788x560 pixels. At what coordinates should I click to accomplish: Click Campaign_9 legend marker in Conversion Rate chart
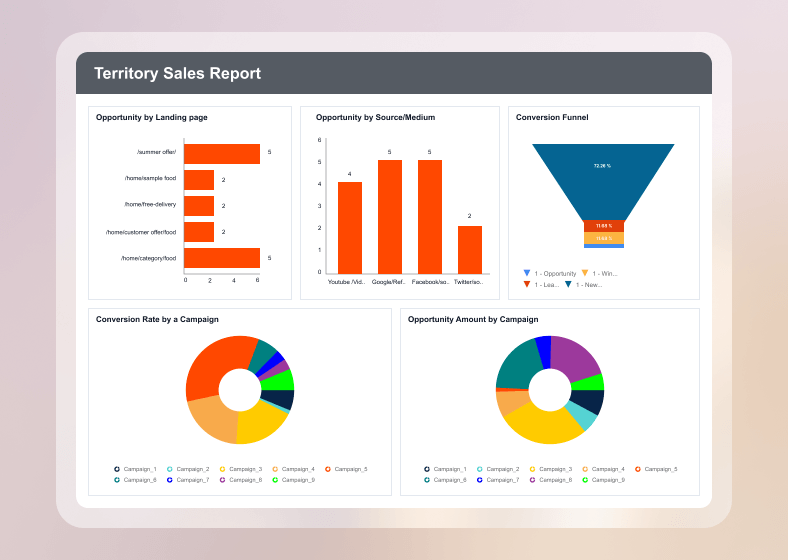point(275,480)
